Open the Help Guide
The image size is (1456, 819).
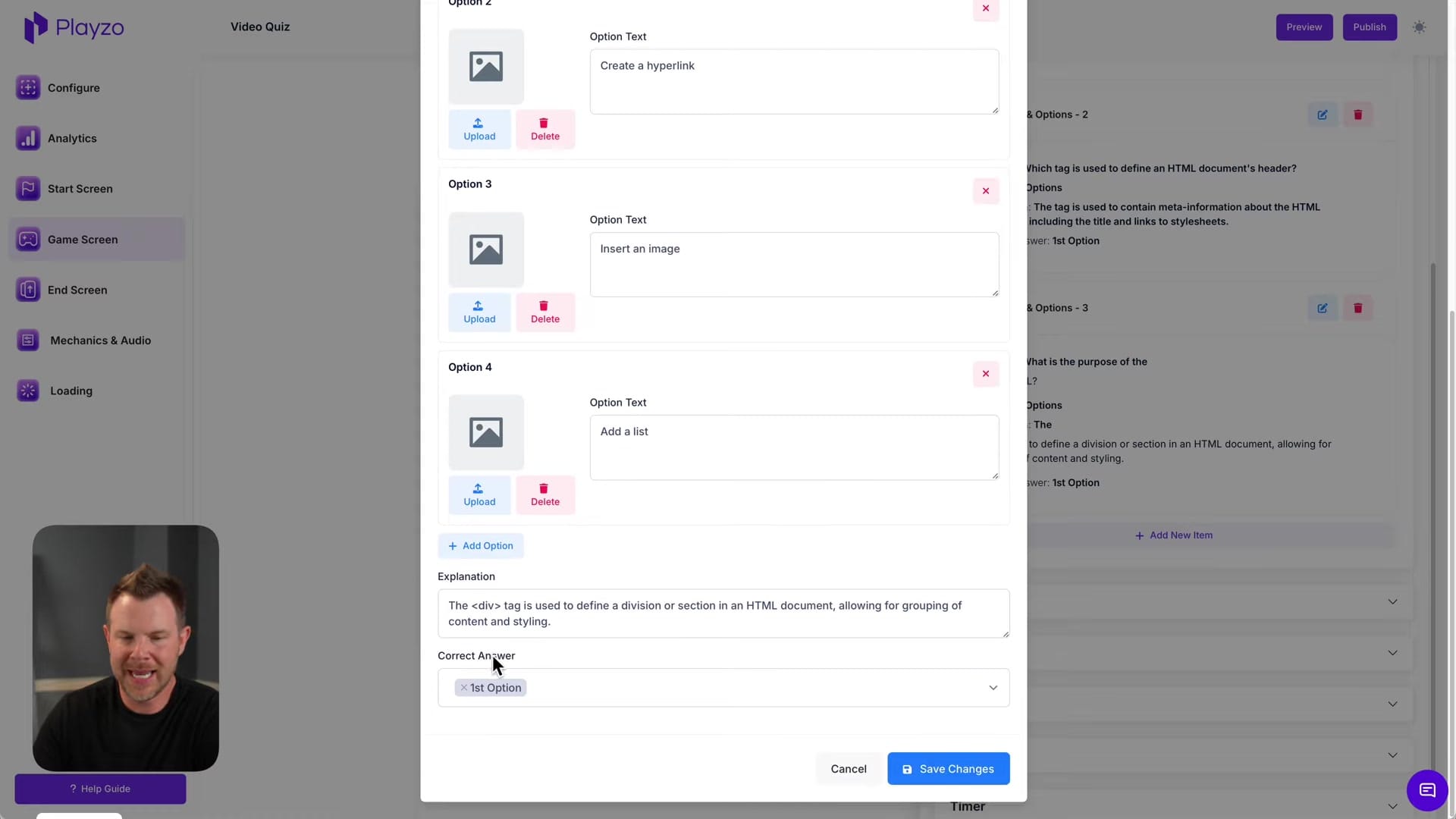(100, 789)
